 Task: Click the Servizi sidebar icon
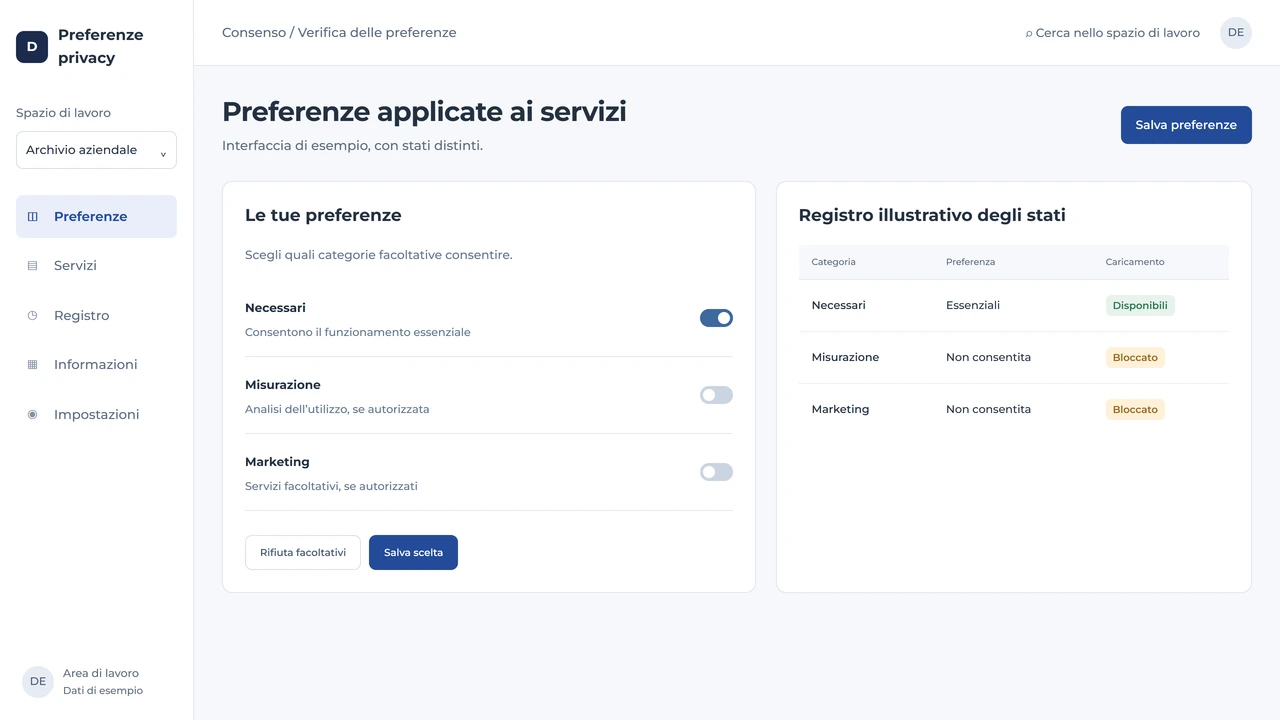coord(32,266)
